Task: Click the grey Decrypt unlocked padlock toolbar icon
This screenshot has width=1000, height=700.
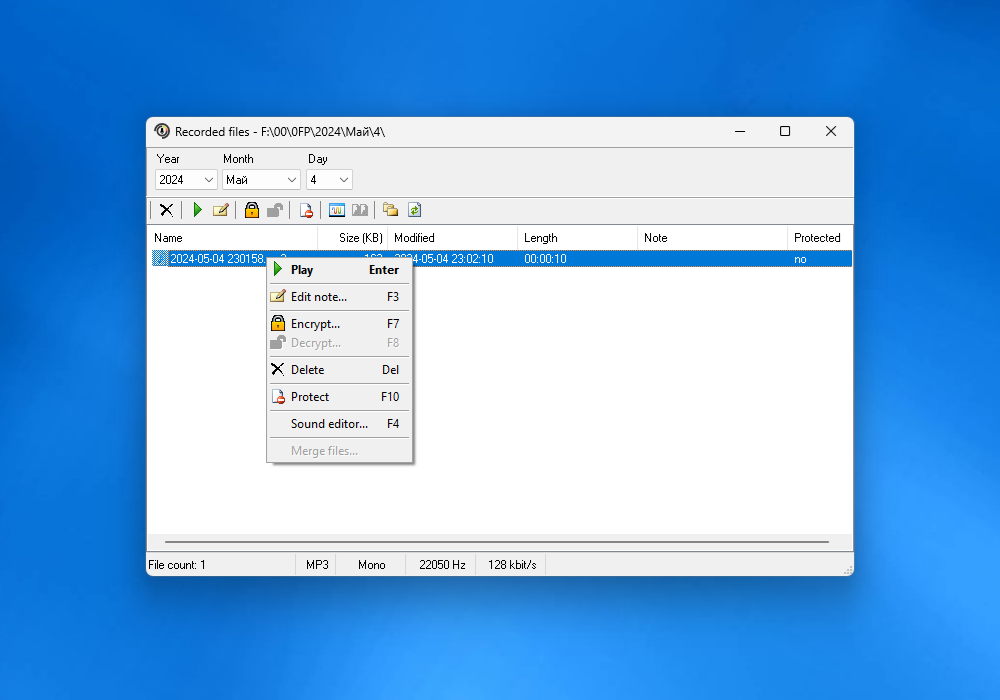Action: [275, 210]
